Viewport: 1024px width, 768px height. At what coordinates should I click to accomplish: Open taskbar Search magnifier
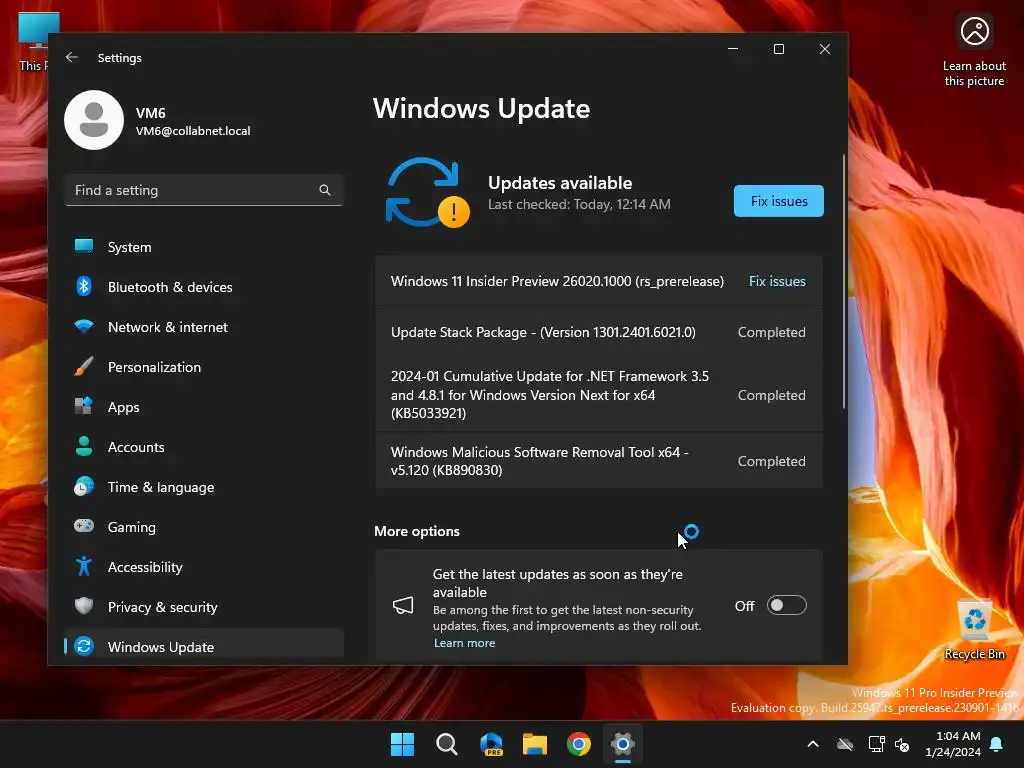point(447,744)
